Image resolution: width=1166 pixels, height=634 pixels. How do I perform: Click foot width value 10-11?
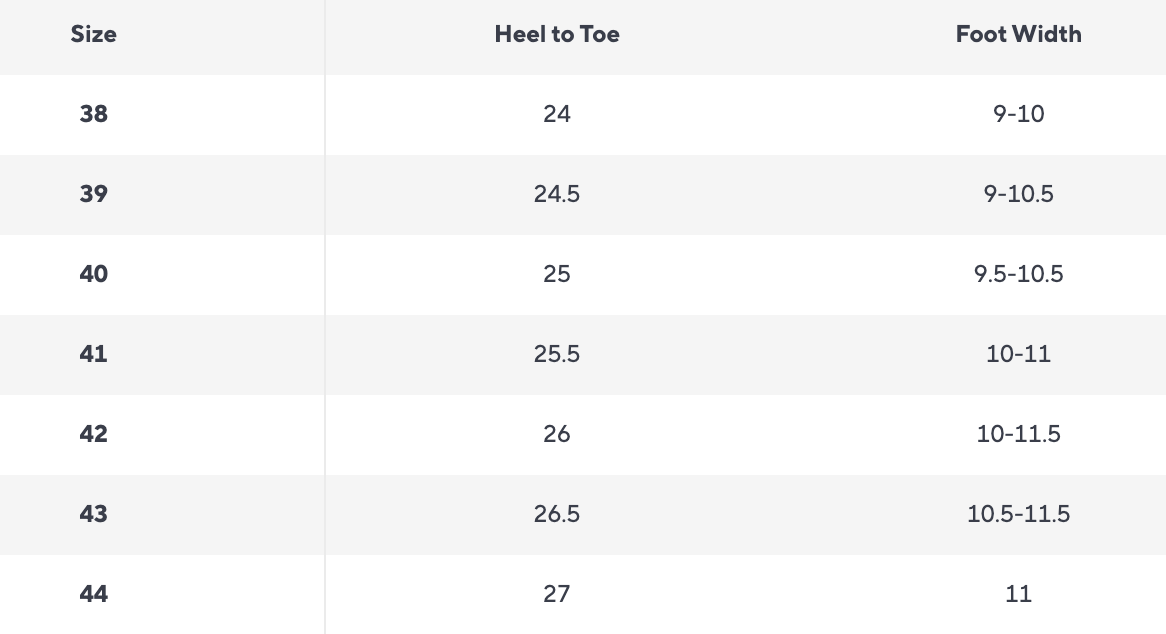1018,354
